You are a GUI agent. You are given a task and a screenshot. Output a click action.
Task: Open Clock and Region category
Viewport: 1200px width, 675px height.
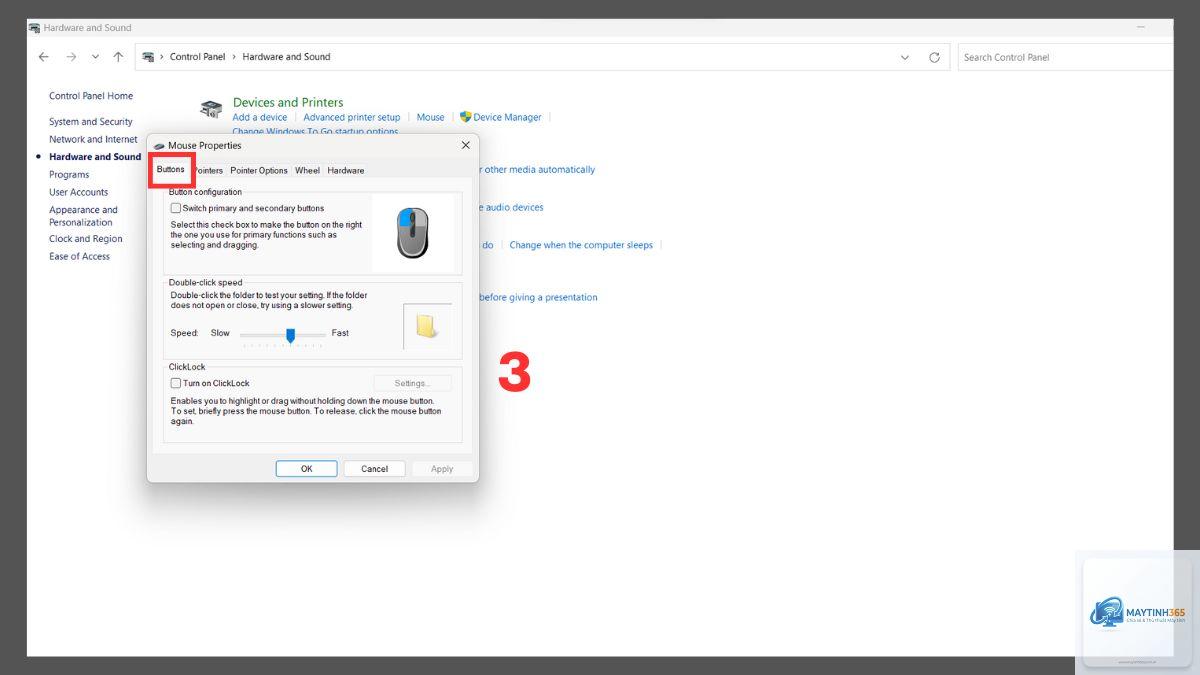[x=86, y=239]
